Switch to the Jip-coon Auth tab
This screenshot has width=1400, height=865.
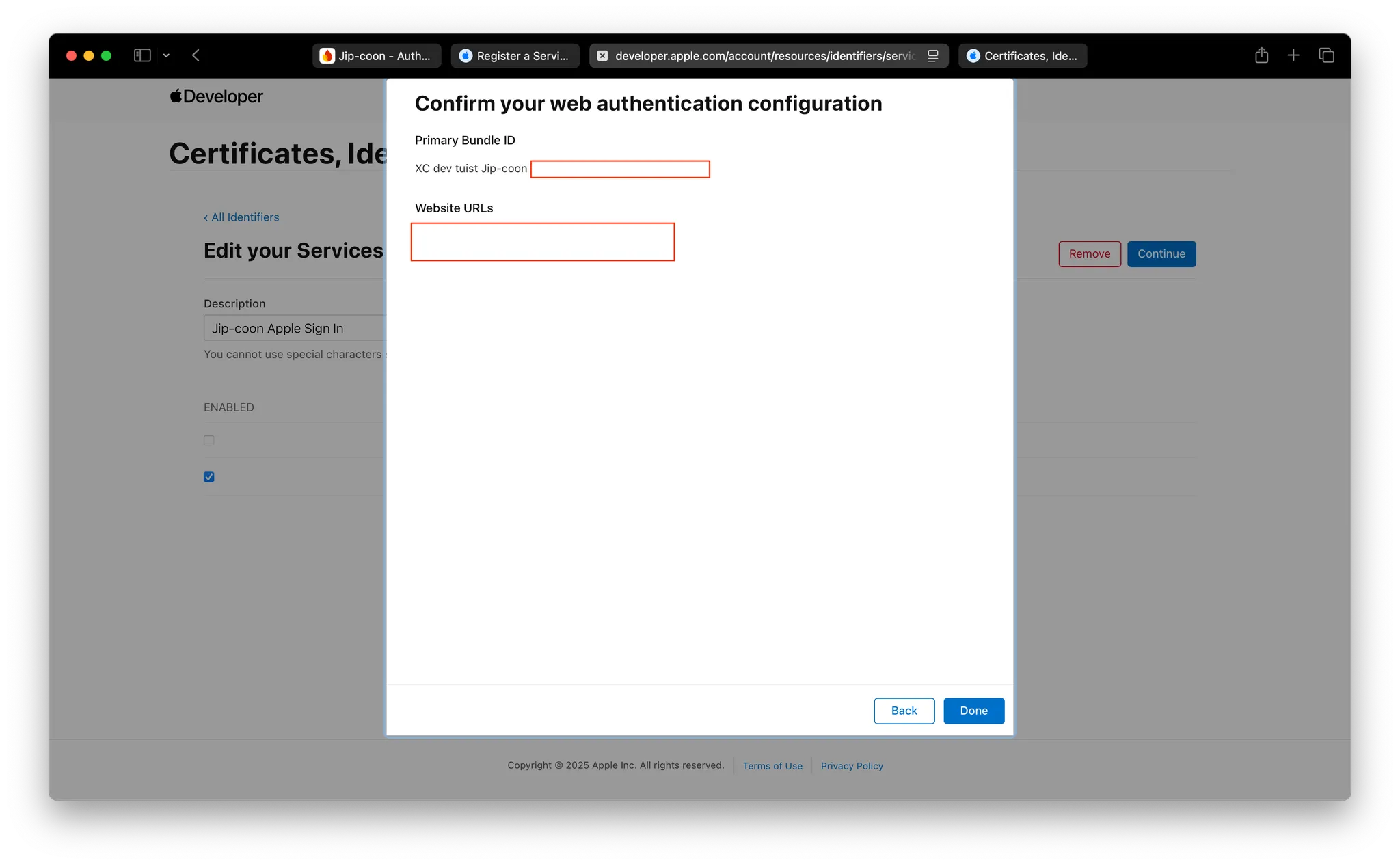(x=377, y=56)
